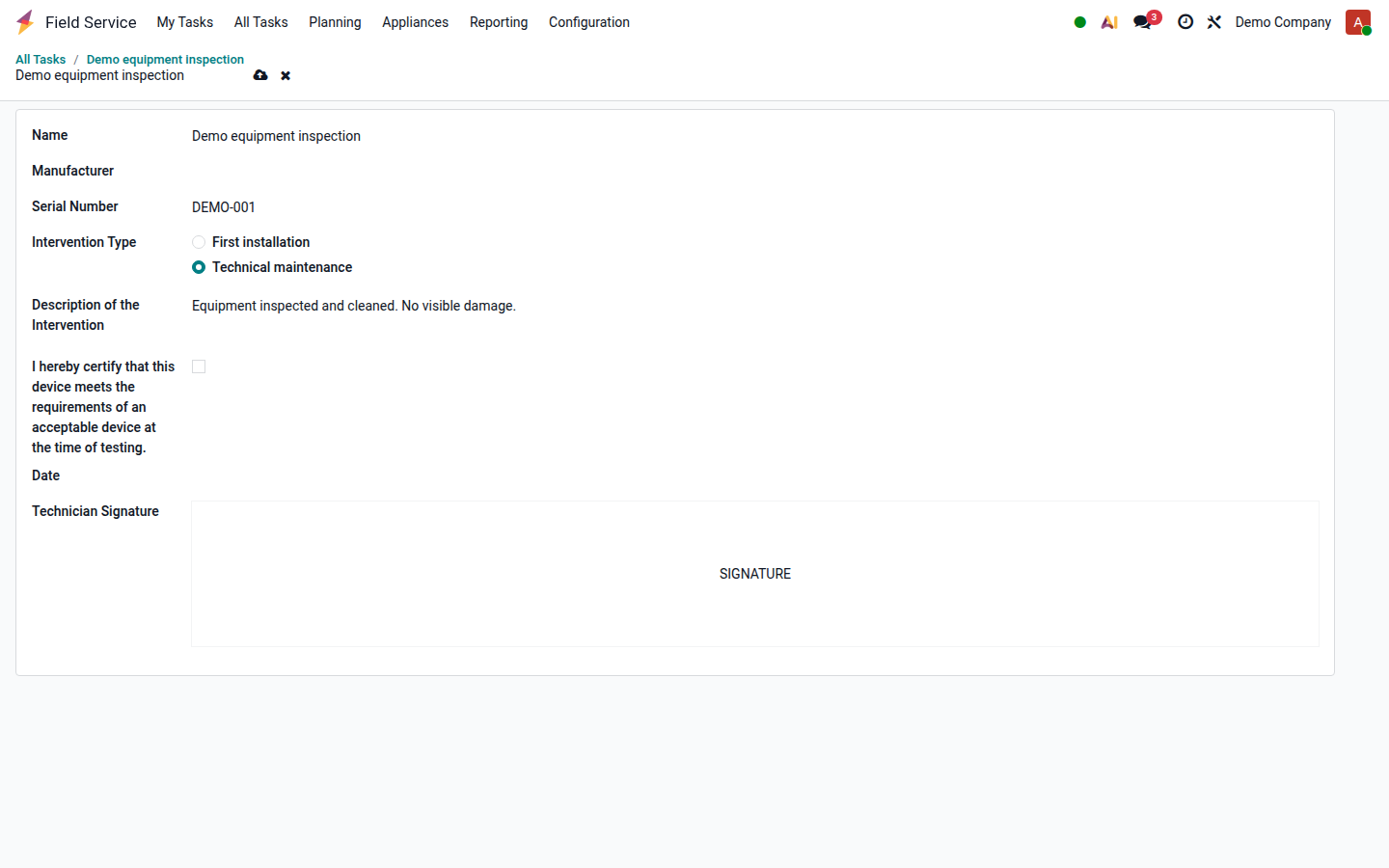Open the Appliances menu
This screenshot has height=868, width=1389.
(x=415, y=22)
